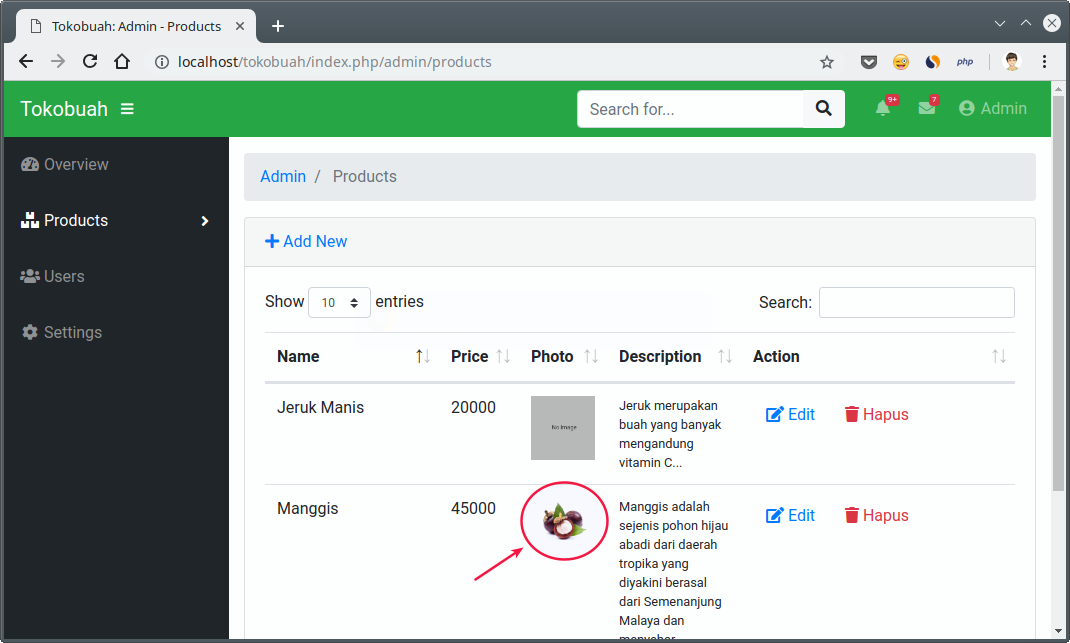Close the Tokobuah Admin Products tab
Screen dimensions: 1070x643
click(x=240, y=26)
